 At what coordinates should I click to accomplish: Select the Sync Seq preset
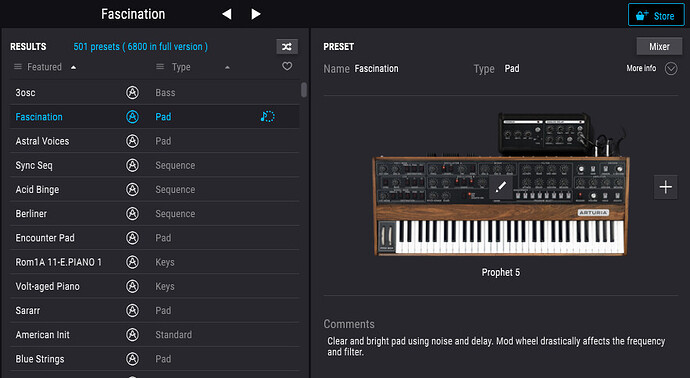click(x=154, y=165)
